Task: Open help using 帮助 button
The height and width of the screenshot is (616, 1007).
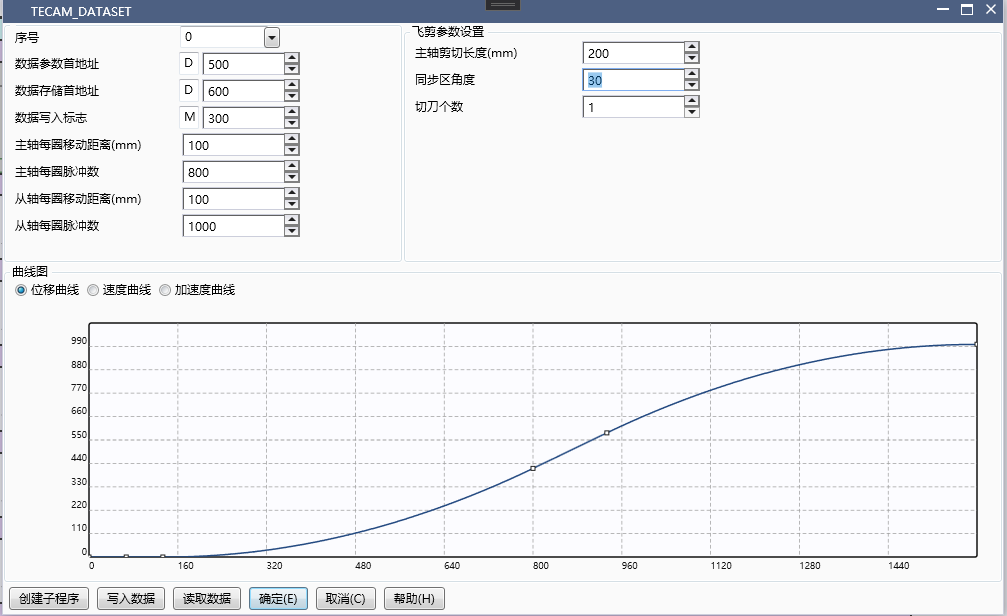Action: (414, 598)
